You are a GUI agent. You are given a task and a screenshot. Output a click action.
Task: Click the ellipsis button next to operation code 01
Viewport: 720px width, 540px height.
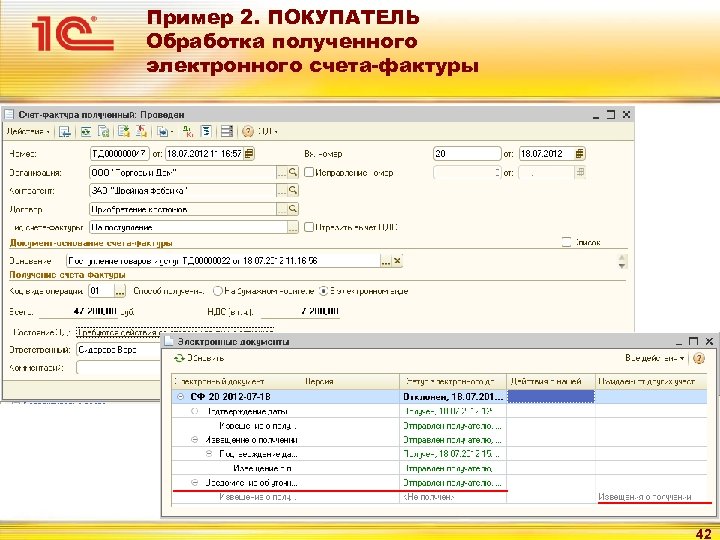point(119,291)
